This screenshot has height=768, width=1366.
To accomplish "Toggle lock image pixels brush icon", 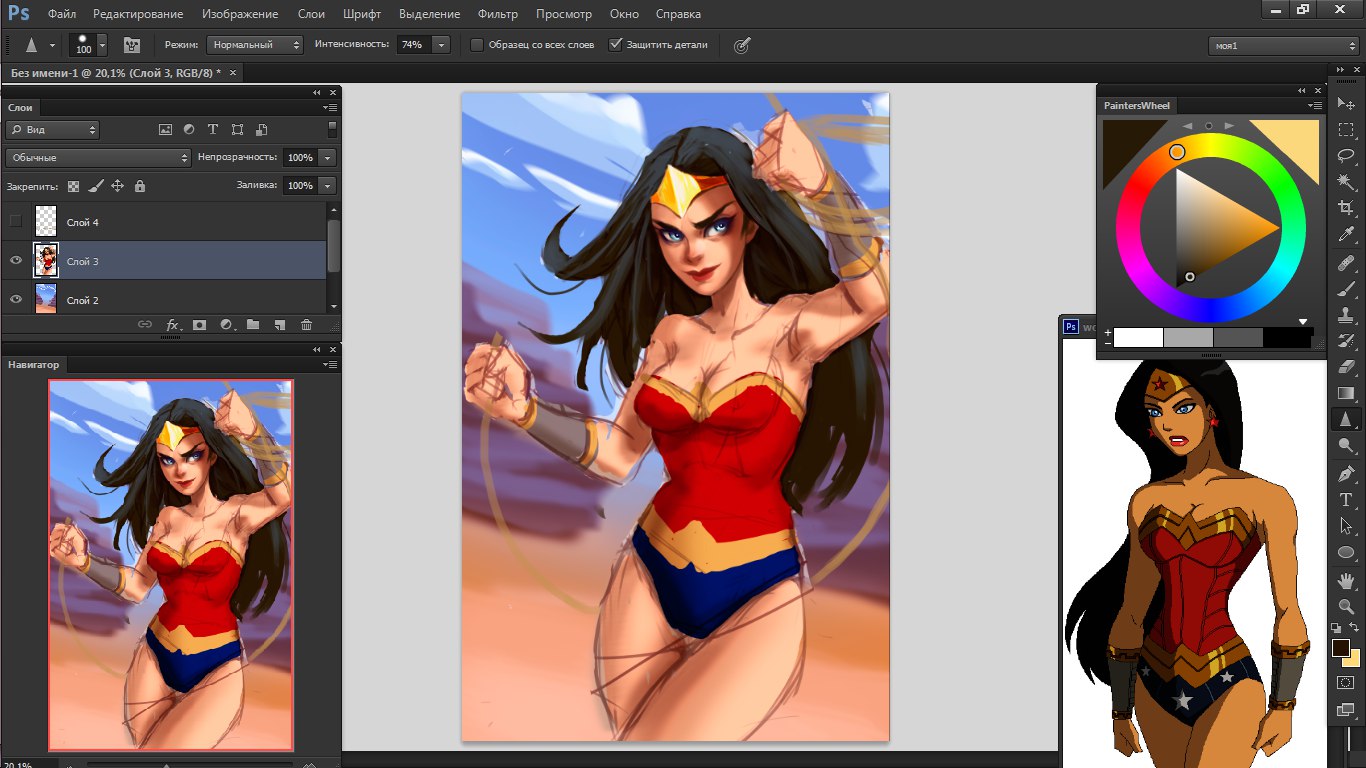I will click(x=95, y=186).
